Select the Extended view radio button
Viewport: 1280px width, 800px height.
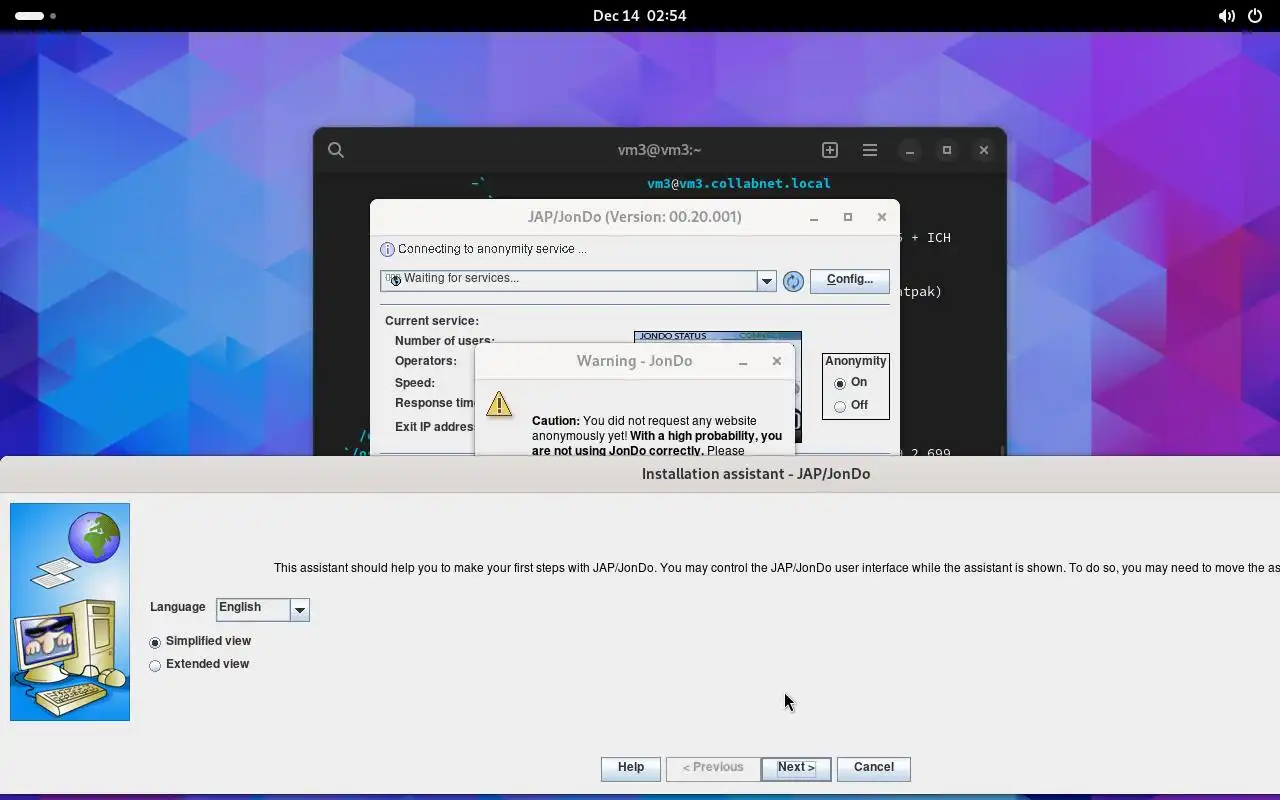coord(155,665)
